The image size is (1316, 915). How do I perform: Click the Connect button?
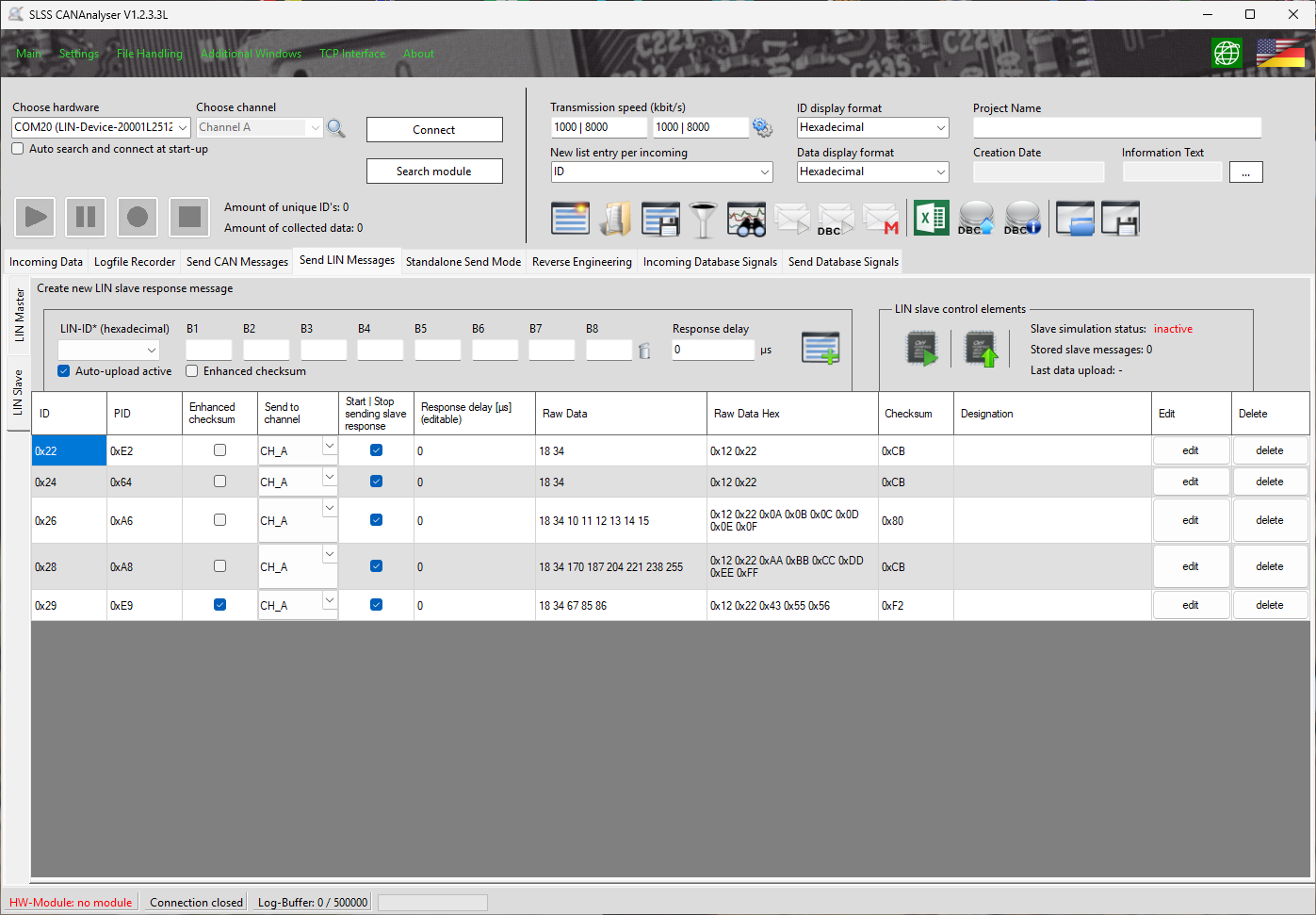(434, 130)
